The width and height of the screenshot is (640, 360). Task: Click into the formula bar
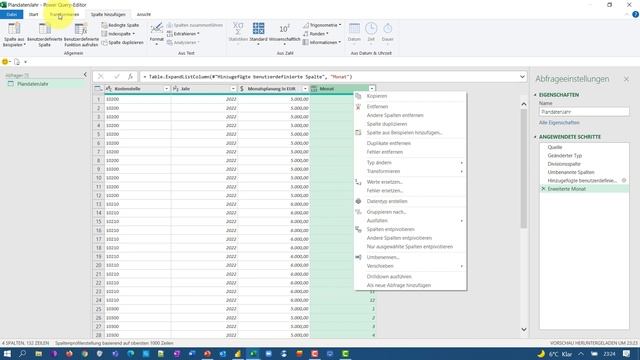pyautogui.click(x=329, y=77)
